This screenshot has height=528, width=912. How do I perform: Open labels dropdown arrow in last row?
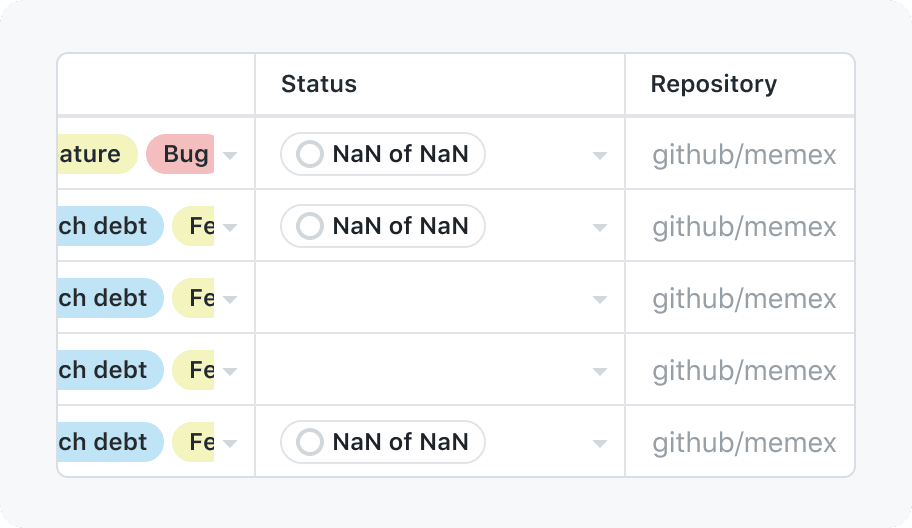click(230, 443)
